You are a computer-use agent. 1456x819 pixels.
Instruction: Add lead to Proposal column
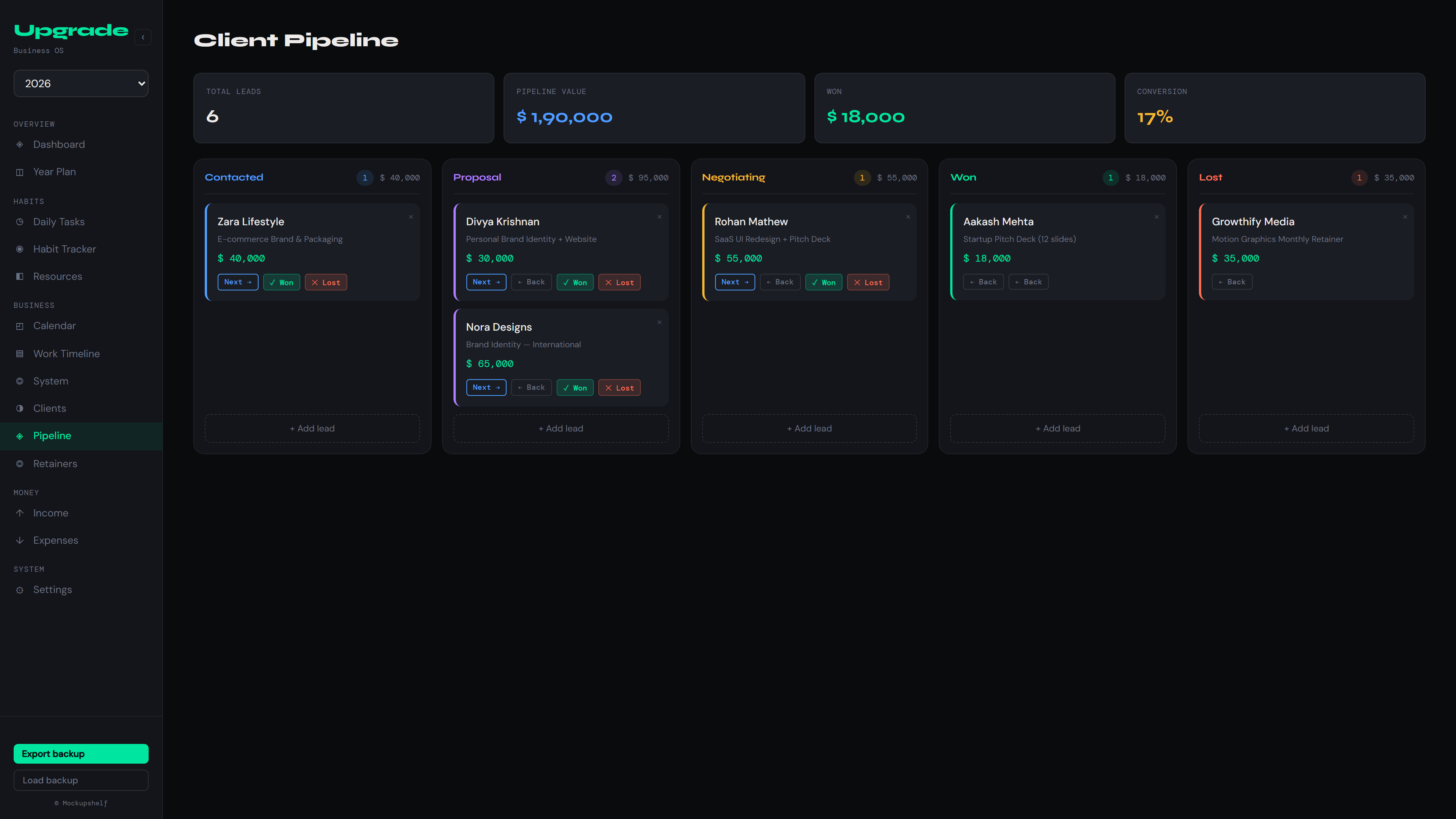click(561, 428)
